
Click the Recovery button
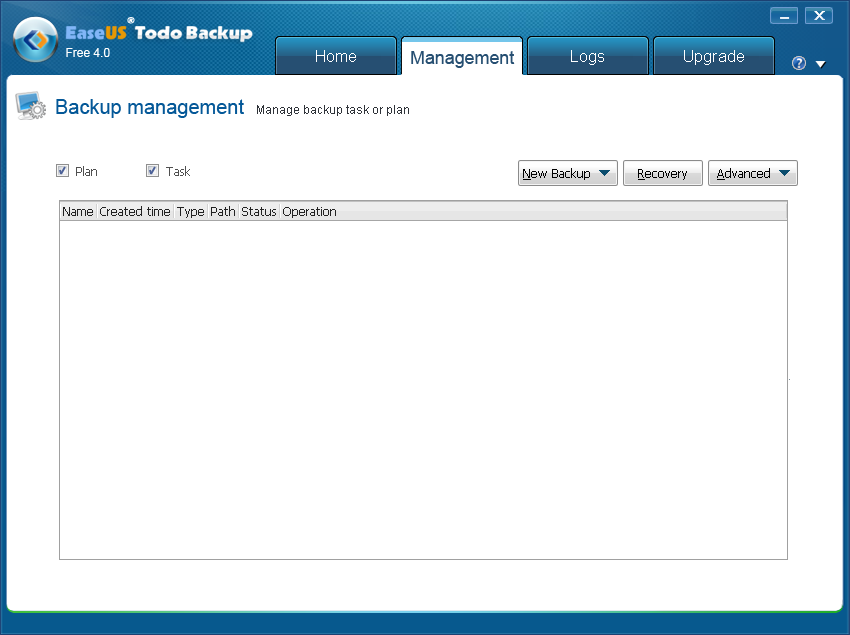(x=662, y=173)
